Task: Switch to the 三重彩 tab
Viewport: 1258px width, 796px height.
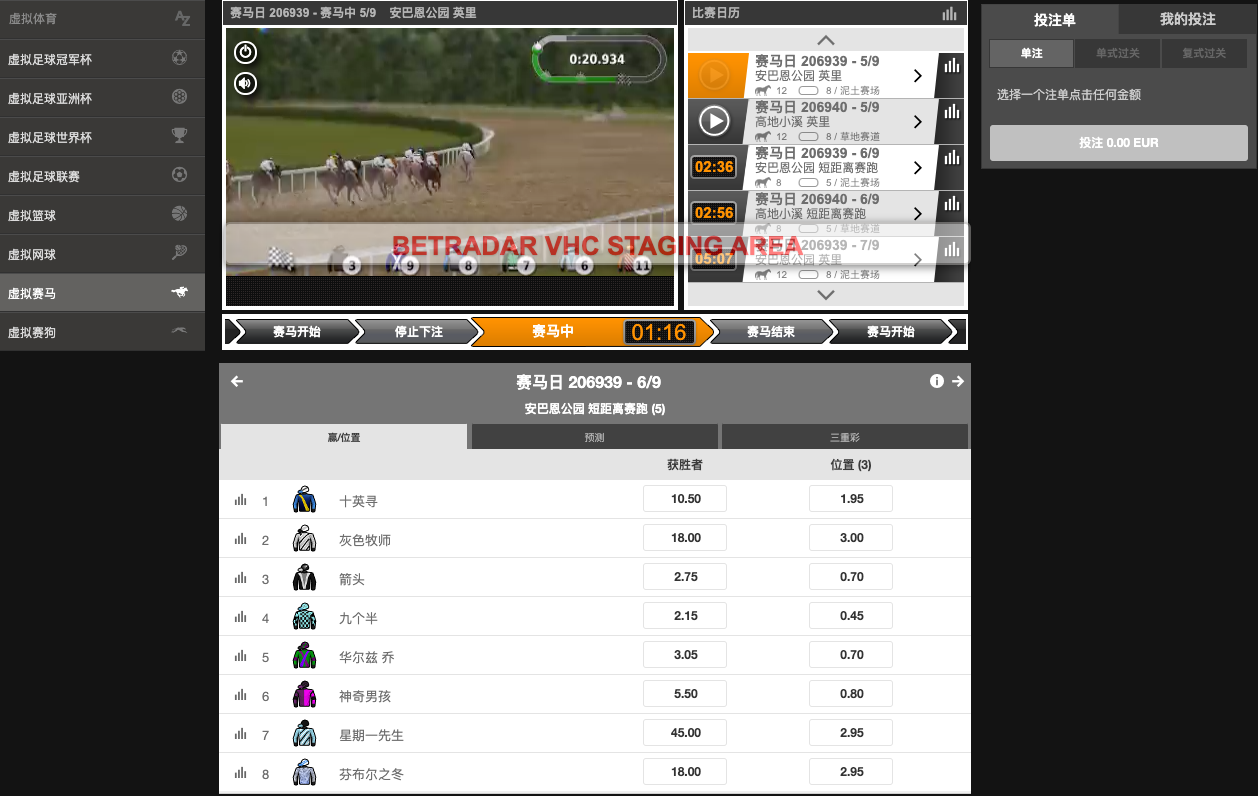Action: click(844, 437)
